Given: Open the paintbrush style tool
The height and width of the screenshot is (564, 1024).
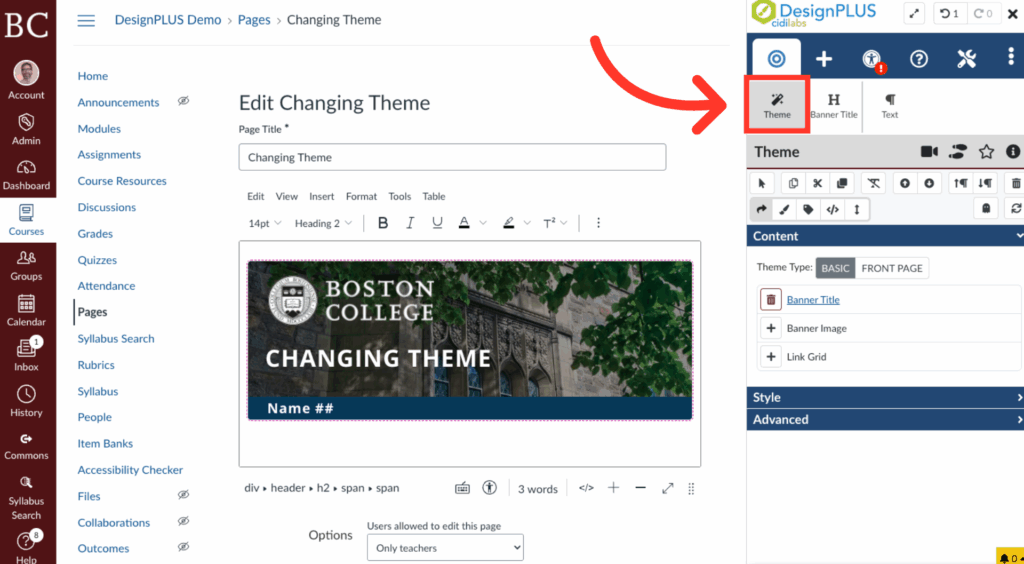Looking at the screenshot, I should click(x=784, y=209).
